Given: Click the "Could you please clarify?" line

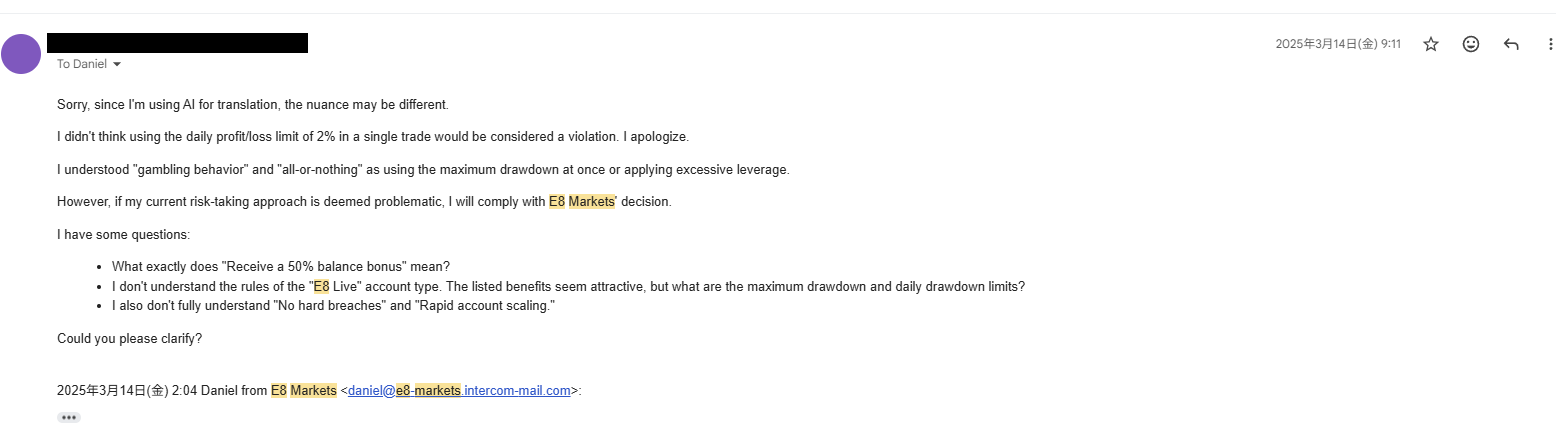Looking at the screenshot, I should point(130,339).
